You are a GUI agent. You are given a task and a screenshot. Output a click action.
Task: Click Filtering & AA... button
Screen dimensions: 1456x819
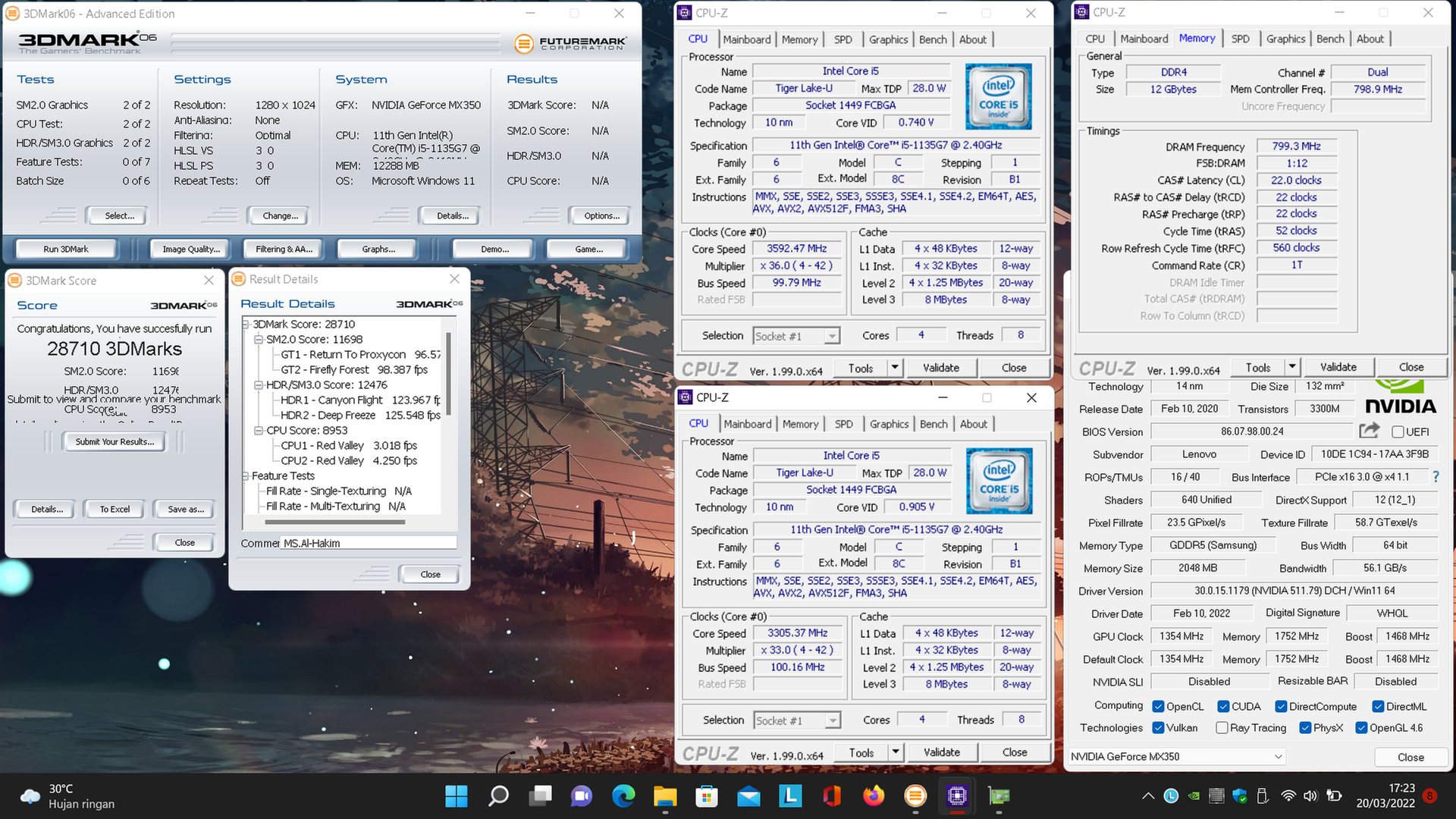[x=284, y=249]
